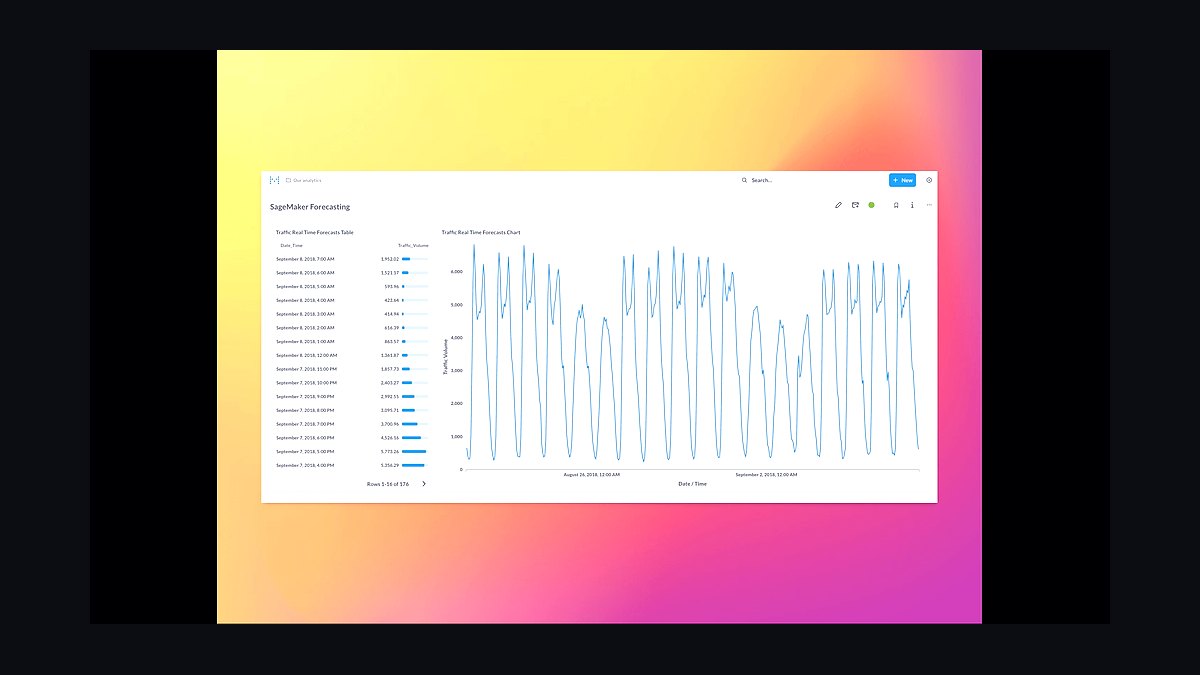The height and width of the screenshot is (675, 1200).
Task: Select the September 8, 2018, 2:00 AM cell
Action: click(x=305, y=328)
